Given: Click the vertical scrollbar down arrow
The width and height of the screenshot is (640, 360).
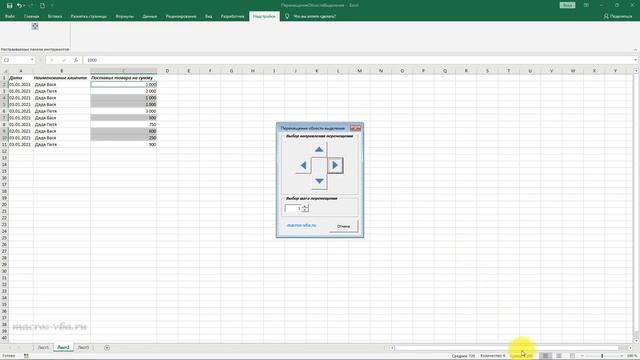Looking at the screenshot, I should (636, 341).
